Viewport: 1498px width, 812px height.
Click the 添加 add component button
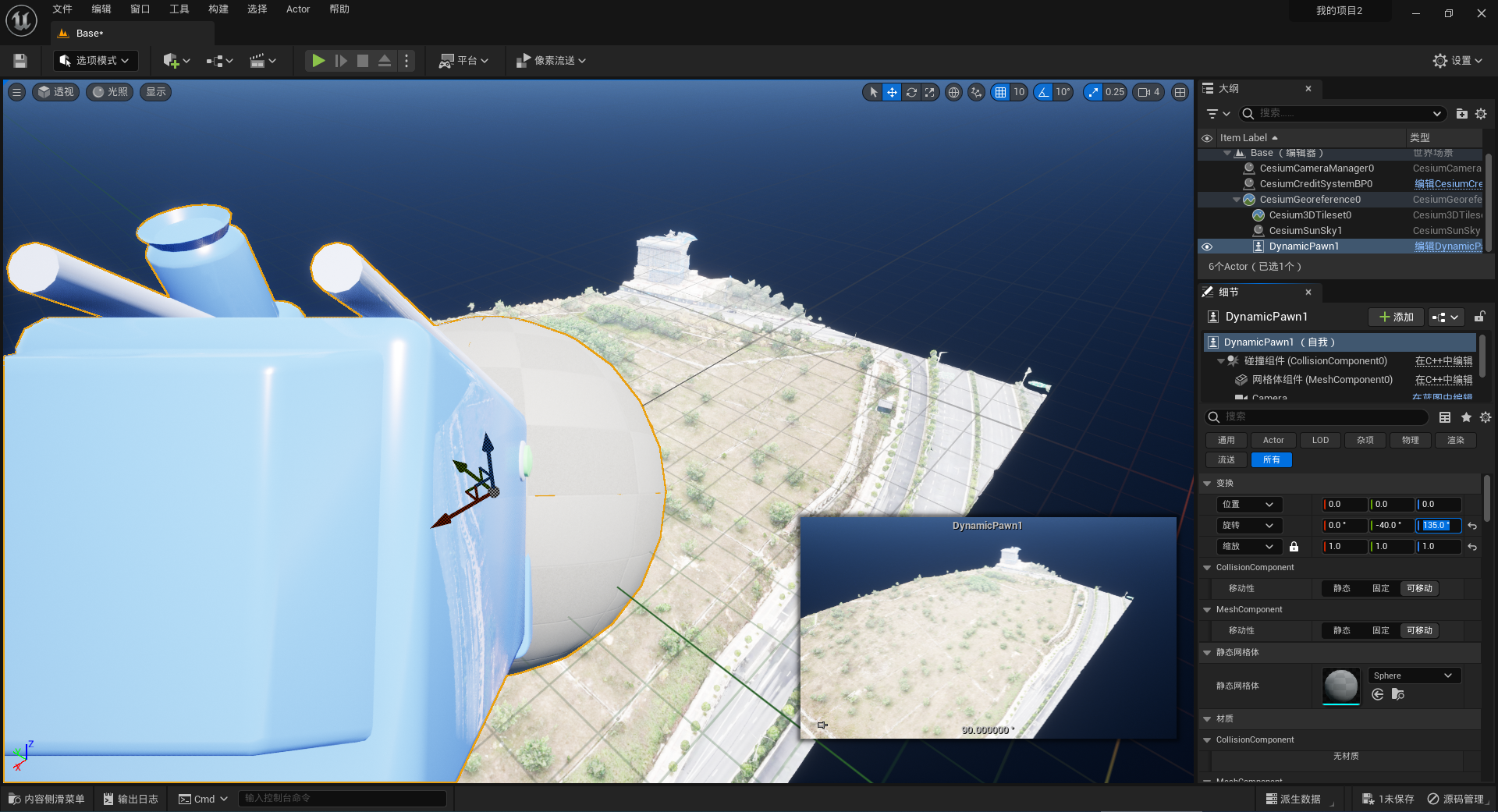point(1397,317)
